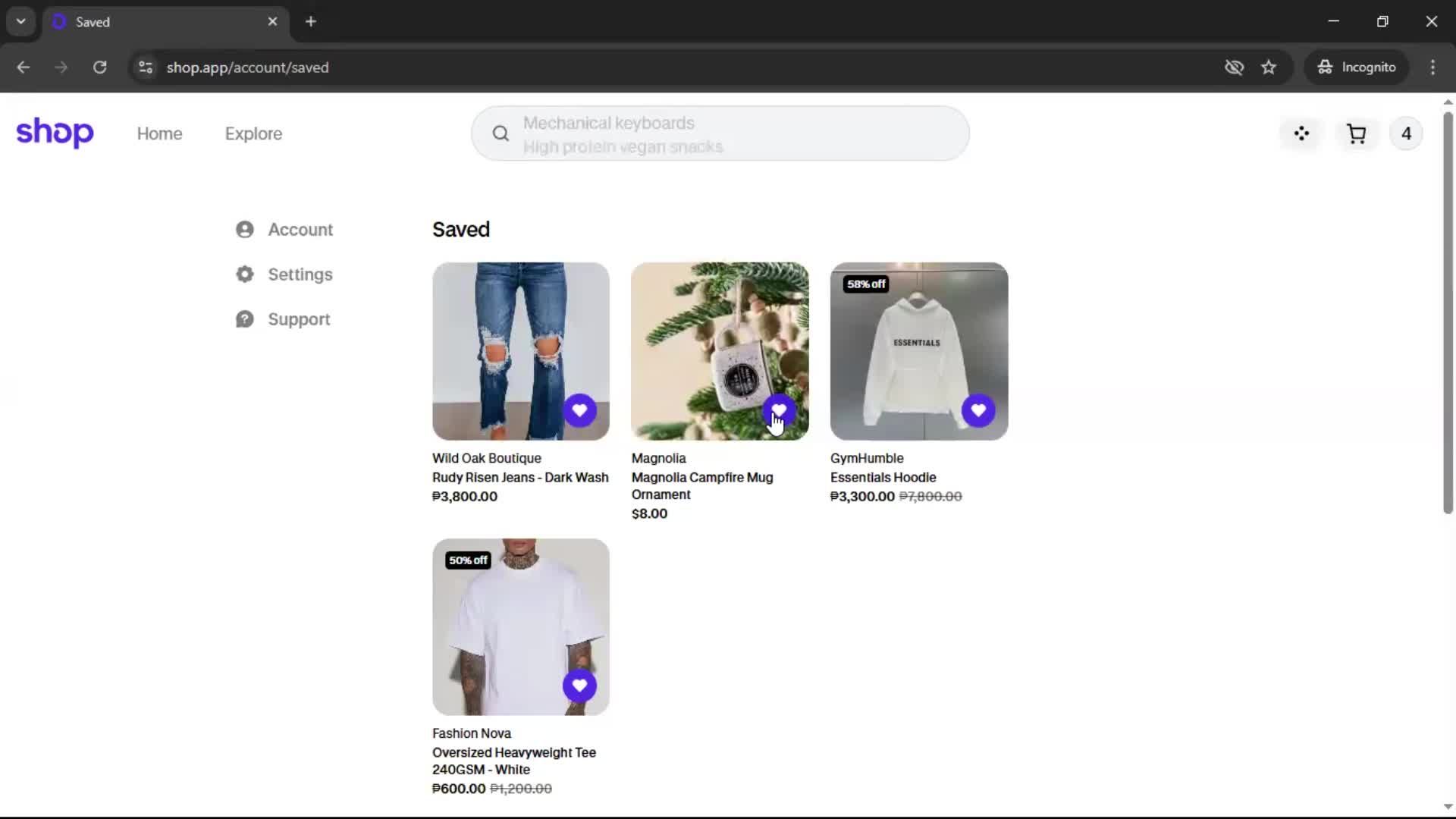
Task: Expand the tab search dropdown
Action: point(21,21)
